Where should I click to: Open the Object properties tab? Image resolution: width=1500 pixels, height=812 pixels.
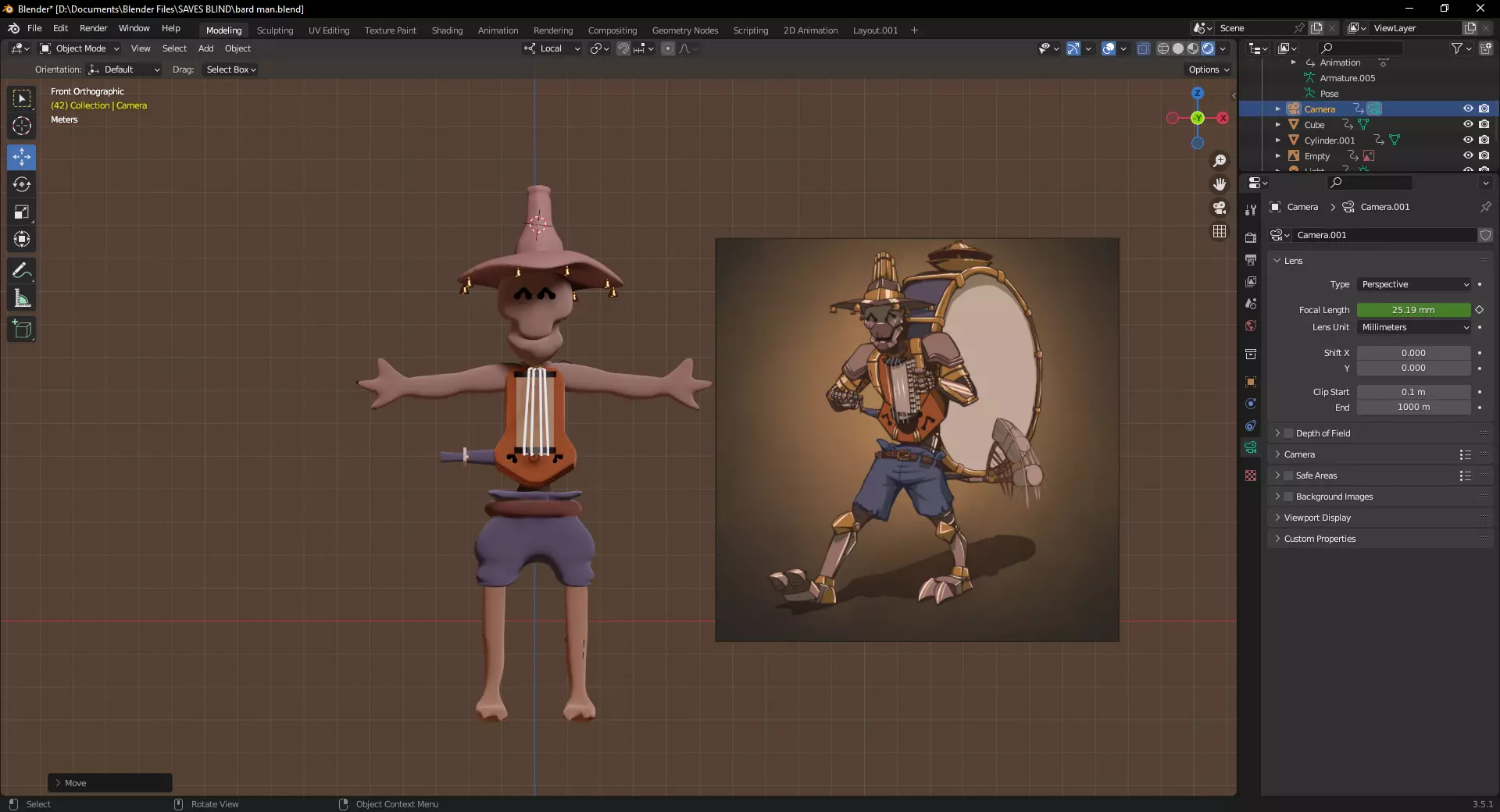tap(1251, 382)
